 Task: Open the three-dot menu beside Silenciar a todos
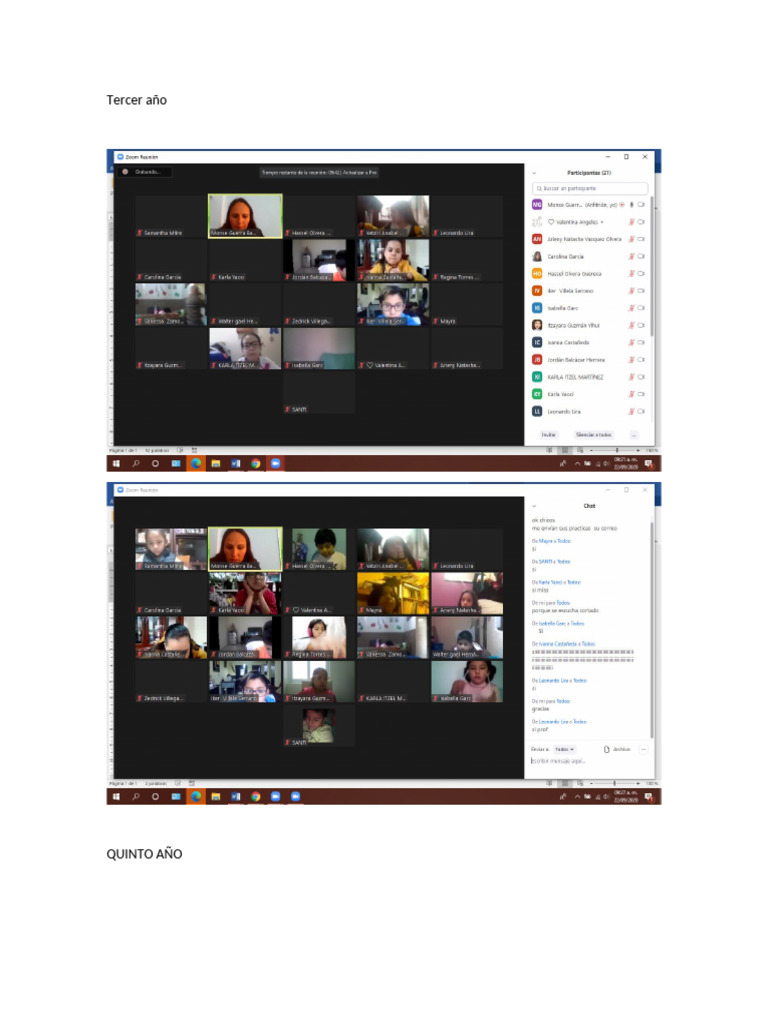pos(633,435)
